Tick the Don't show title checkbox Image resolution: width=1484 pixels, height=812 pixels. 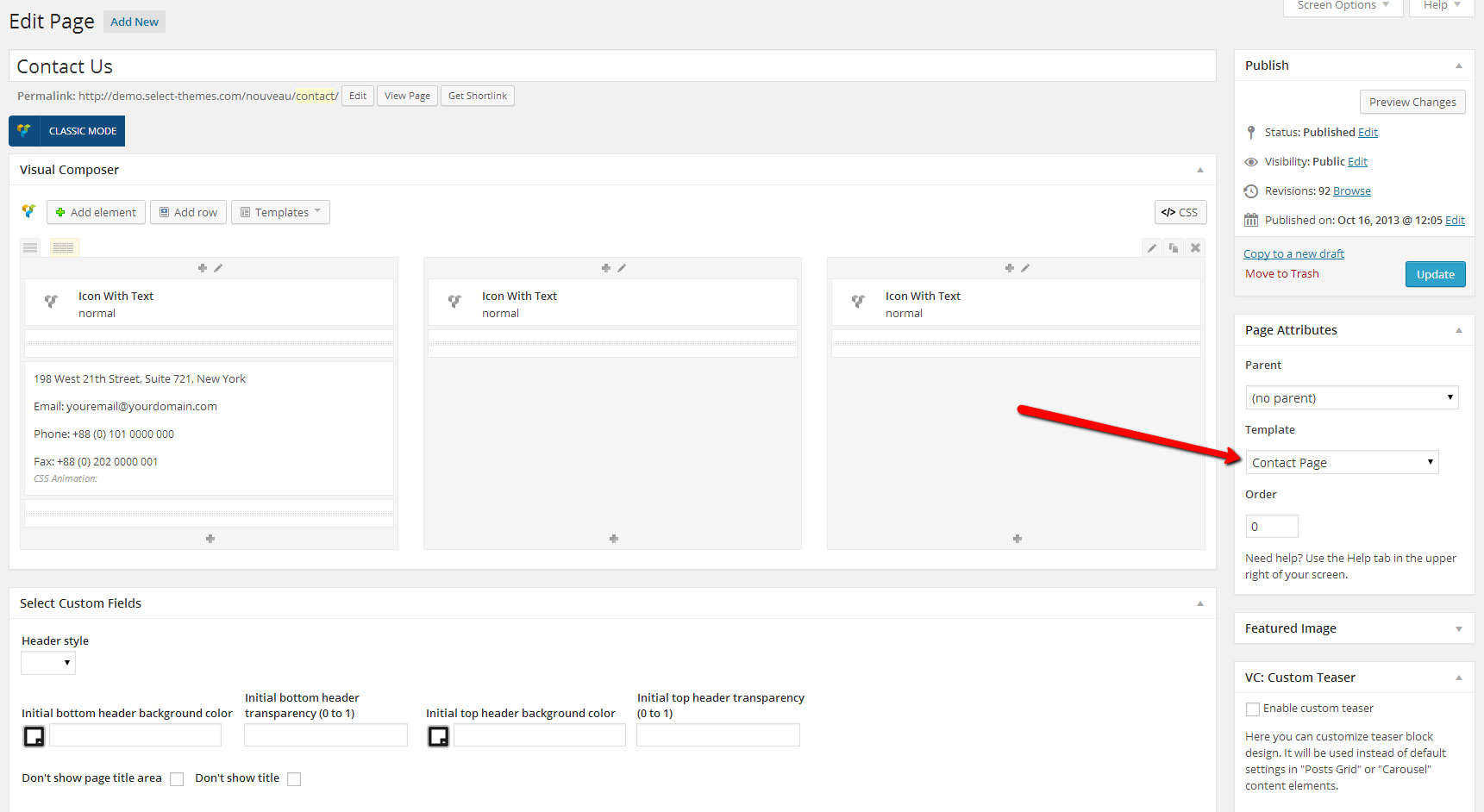coord(294,779)
